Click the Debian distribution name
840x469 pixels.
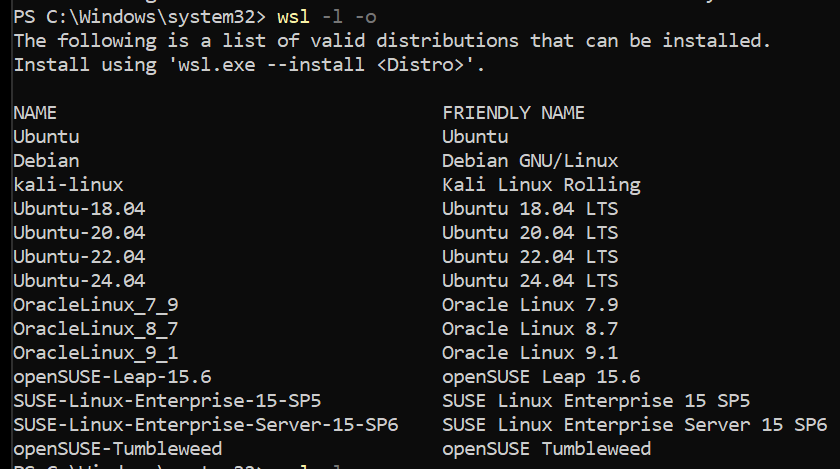point(46,161)
